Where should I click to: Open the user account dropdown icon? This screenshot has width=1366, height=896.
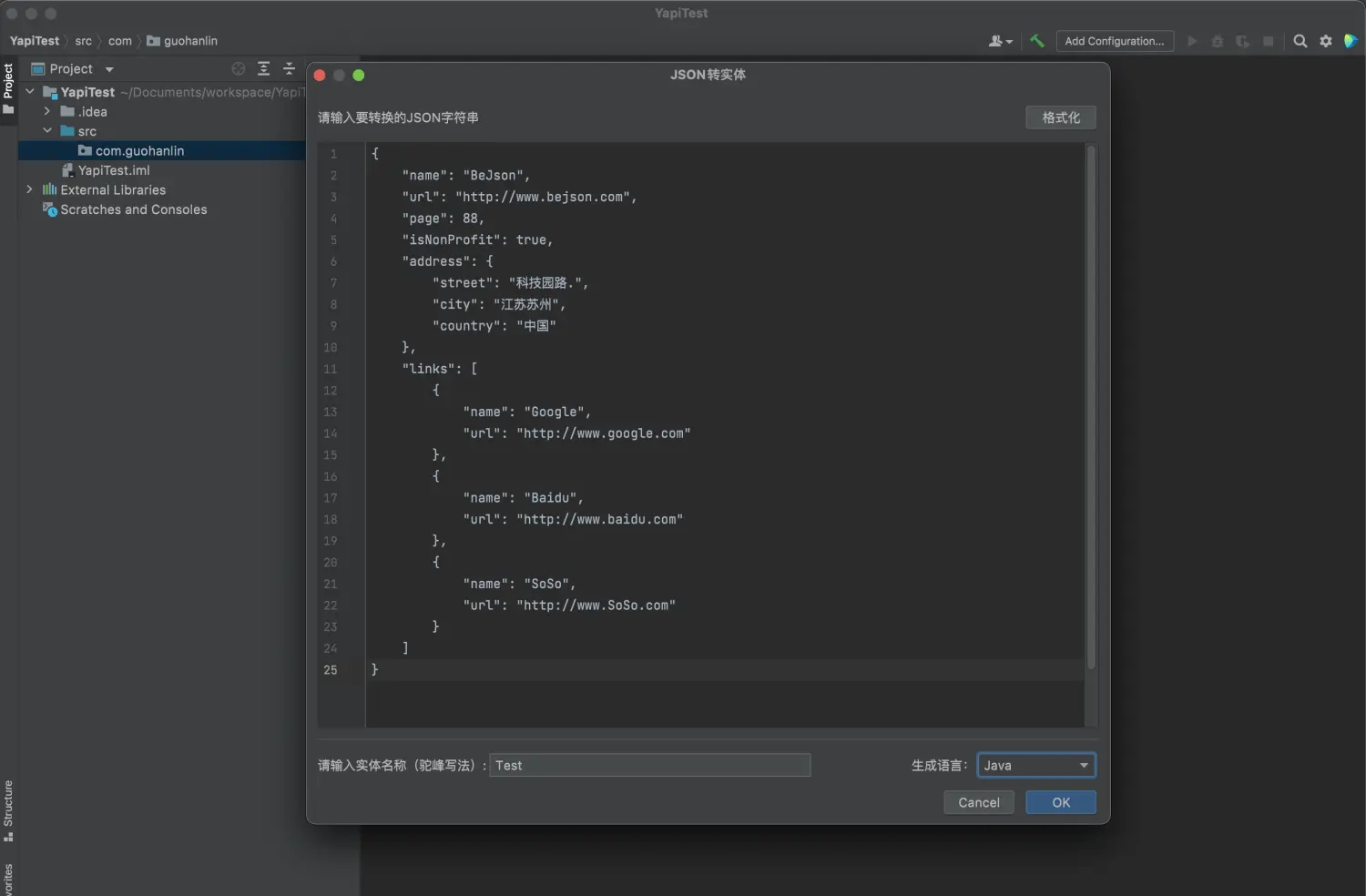[1000, 41]
